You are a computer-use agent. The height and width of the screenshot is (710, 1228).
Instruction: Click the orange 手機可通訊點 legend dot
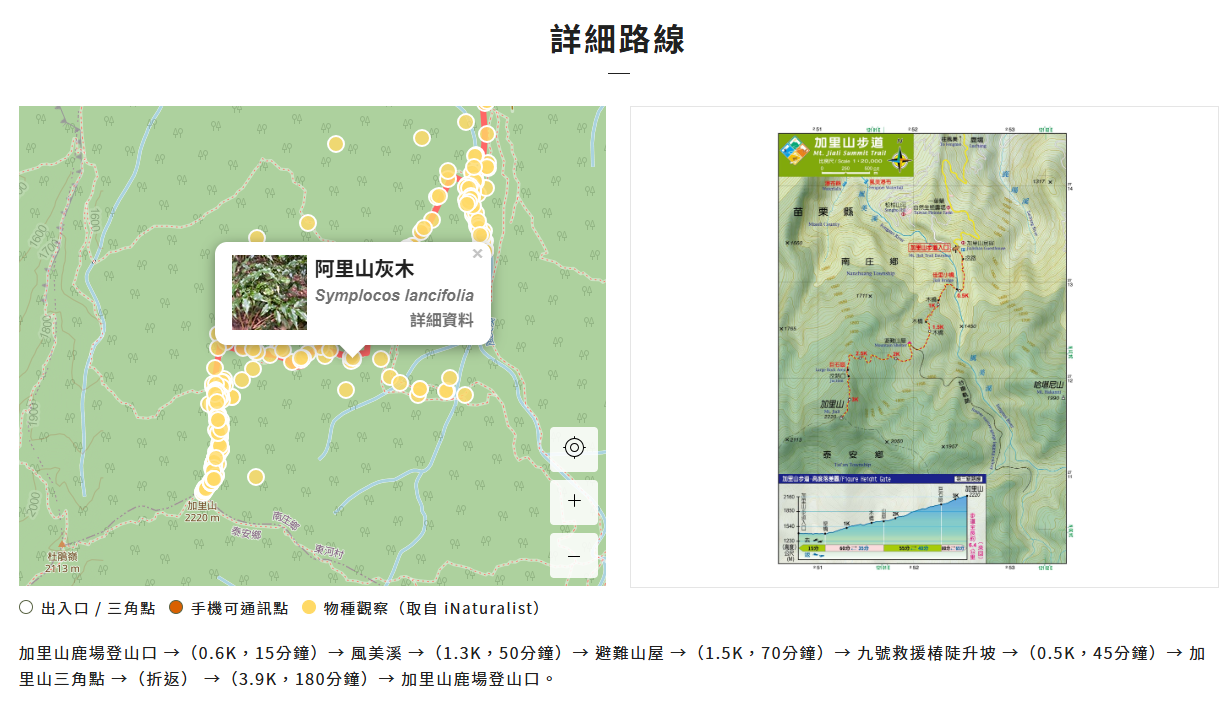click(x=176, y=608)
